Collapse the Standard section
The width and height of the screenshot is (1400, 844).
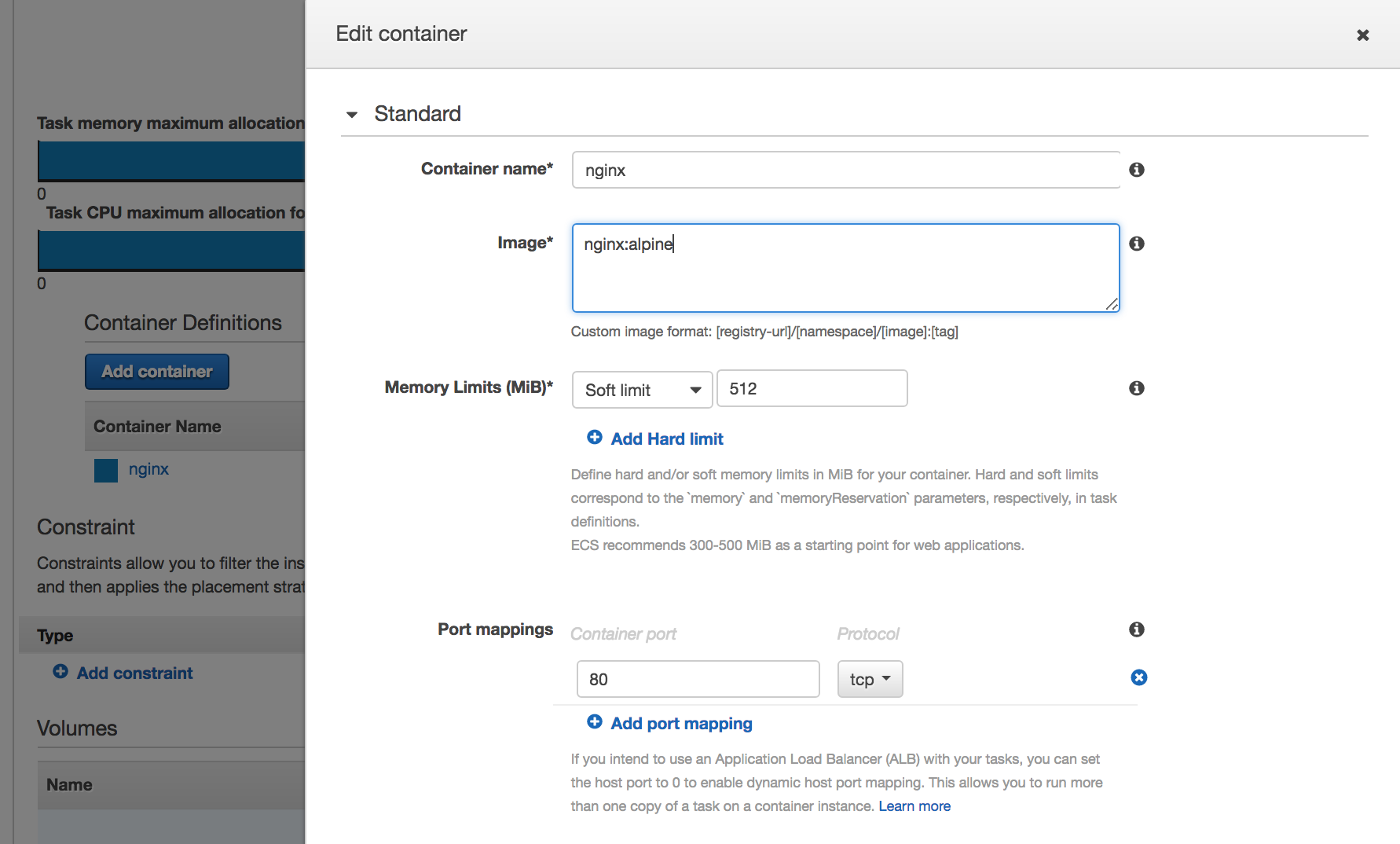tap(352, 115)
